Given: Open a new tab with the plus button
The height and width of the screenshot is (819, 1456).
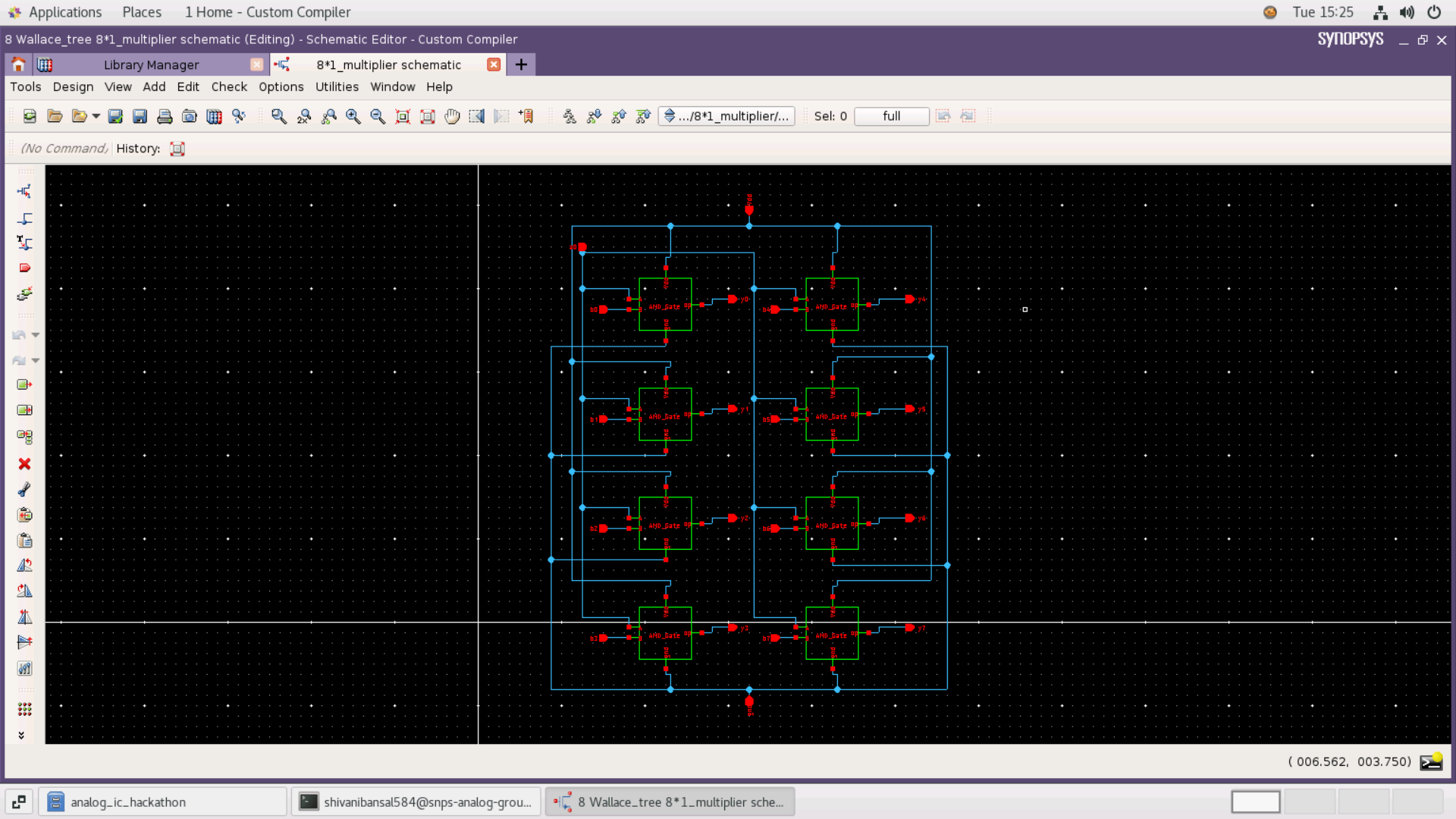Looking at the screenshot, I should [x=520, y=64].
